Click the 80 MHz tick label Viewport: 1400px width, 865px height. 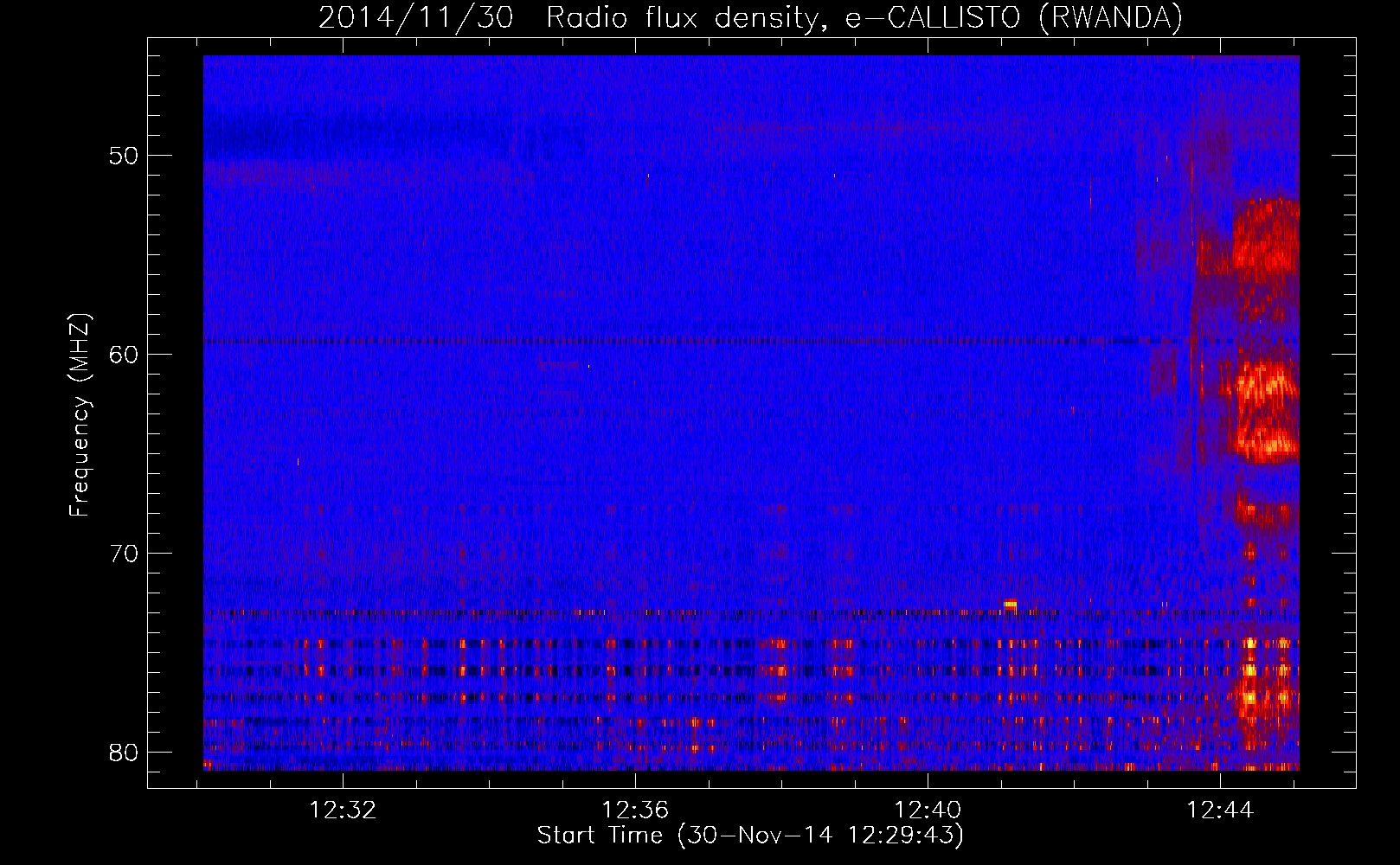124,753
